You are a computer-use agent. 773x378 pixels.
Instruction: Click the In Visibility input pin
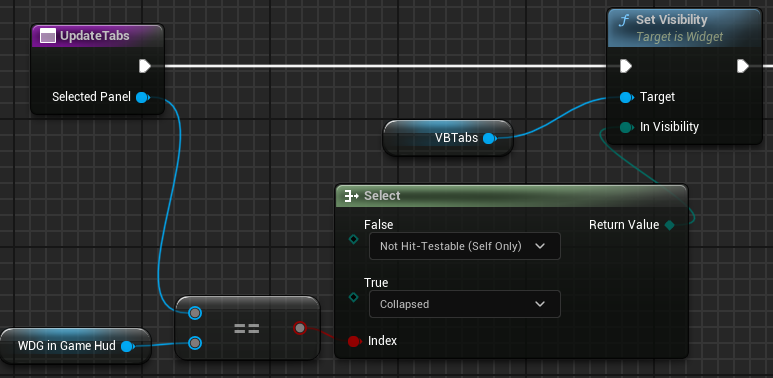pyautogui.click(x=626, y=127)
